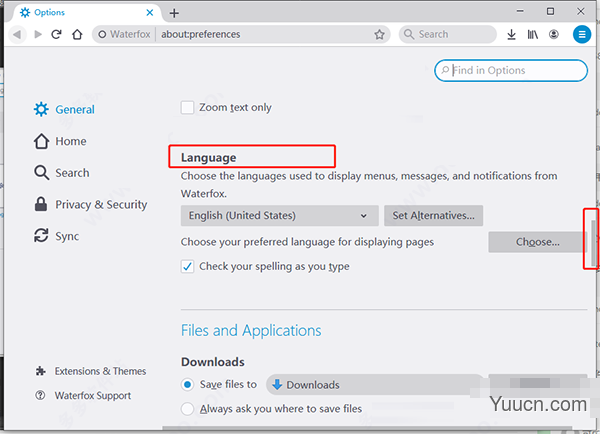Image resolution: width=600 pixels, height=434 pixels.
Task: Click the Privacy padlock icon in sidebar
Action: [41, 204]
